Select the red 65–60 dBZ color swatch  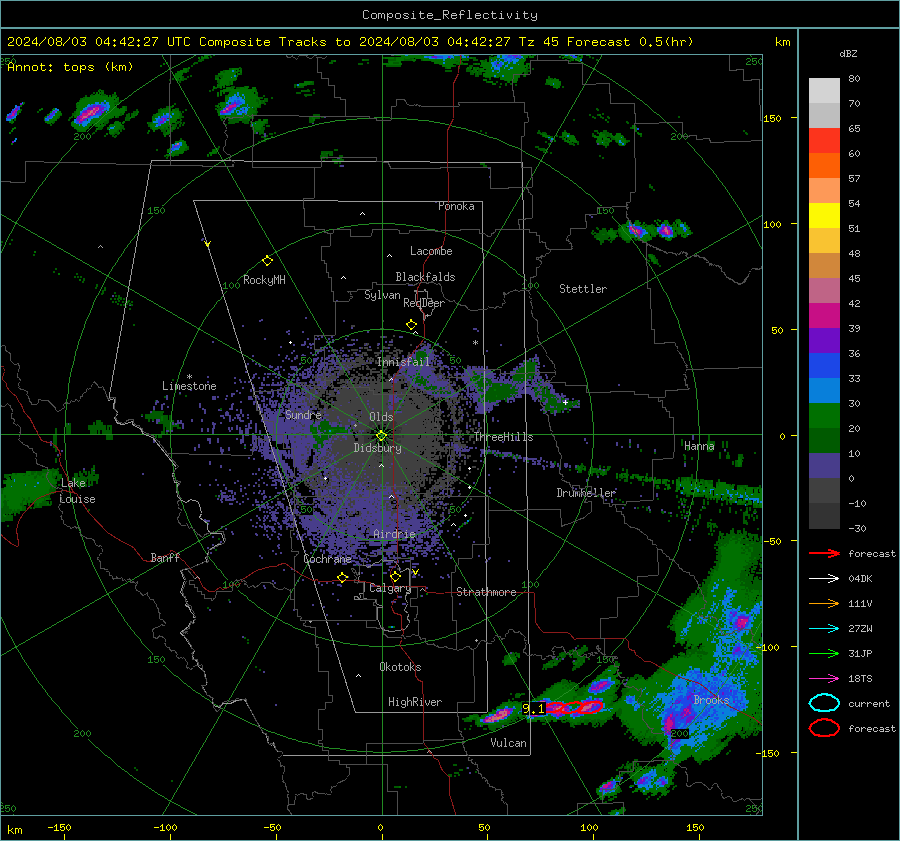pyautogui.click(x=824, y=141)
